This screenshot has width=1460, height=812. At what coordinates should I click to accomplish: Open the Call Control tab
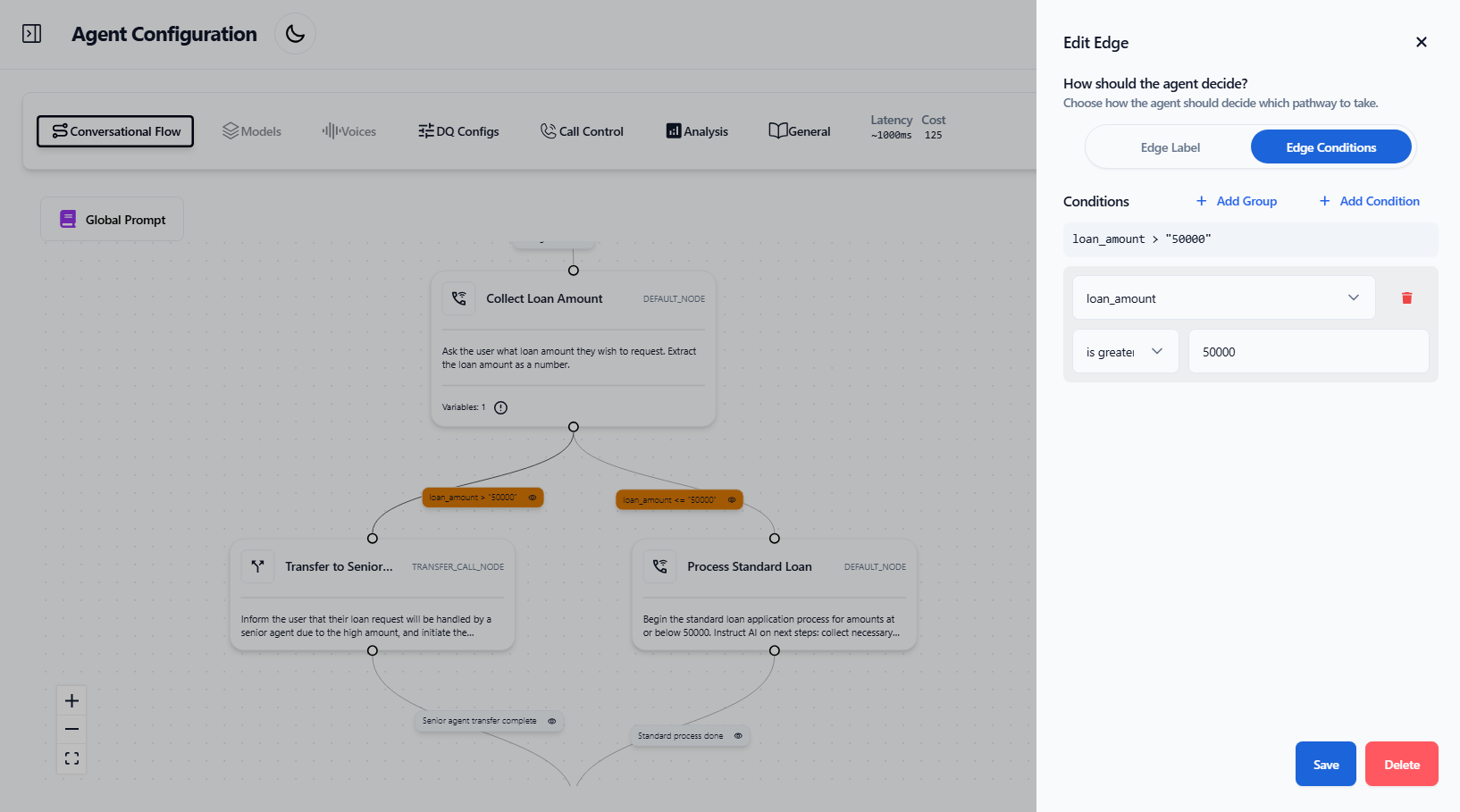point(582,131)
